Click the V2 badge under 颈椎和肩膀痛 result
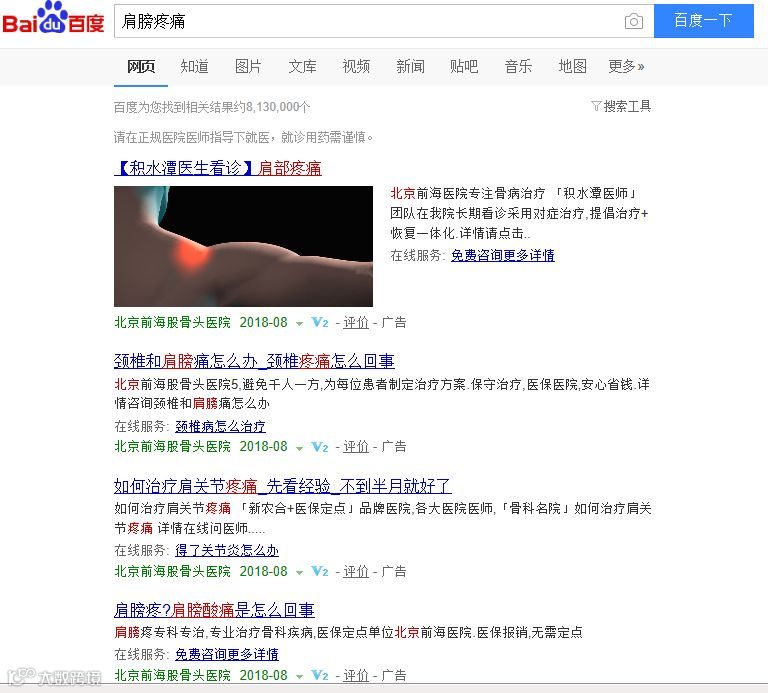The height and width of the screenshot is (693, 768). click(x=319, y=447)
